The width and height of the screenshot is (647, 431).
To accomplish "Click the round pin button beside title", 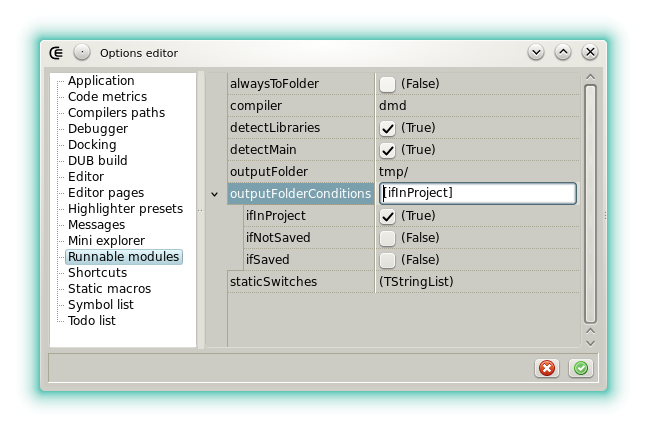I will [x=82, y=52].
